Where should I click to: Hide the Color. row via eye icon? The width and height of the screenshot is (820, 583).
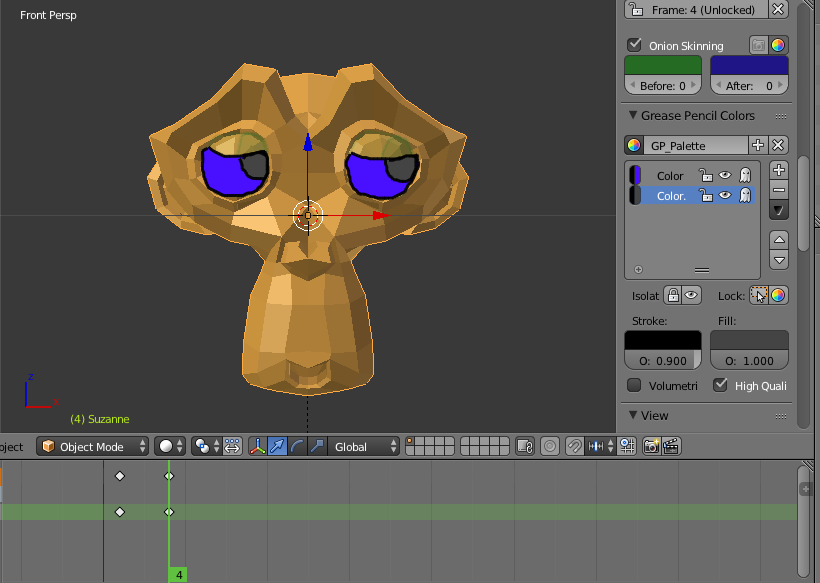click(725, 196)
